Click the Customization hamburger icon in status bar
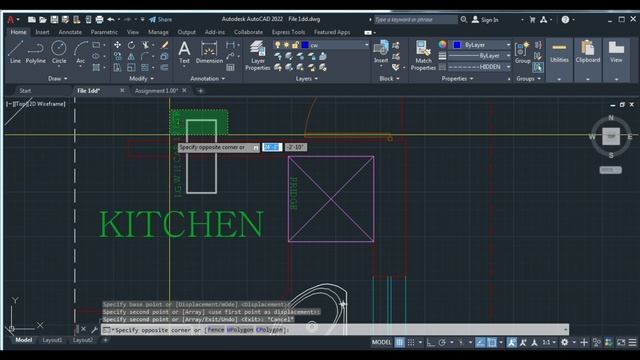 (632, 342)
